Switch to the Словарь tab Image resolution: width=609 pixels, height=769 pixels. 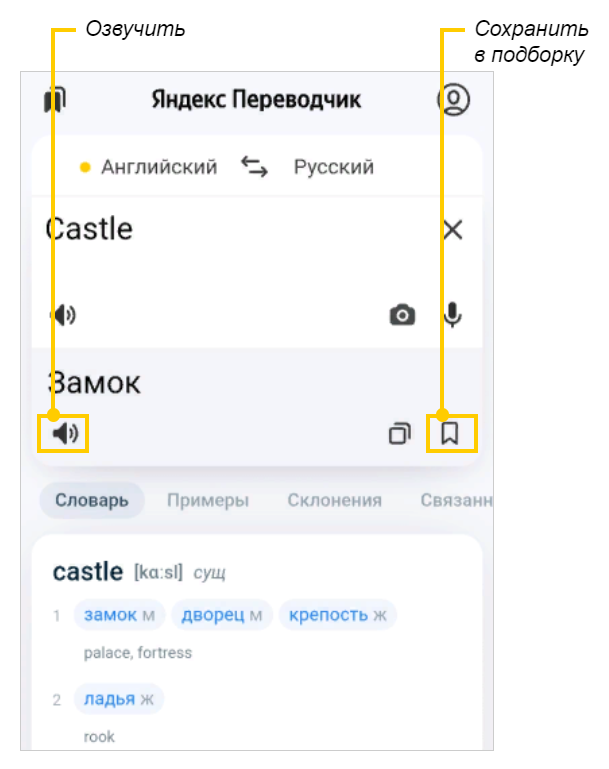point(92,500)
